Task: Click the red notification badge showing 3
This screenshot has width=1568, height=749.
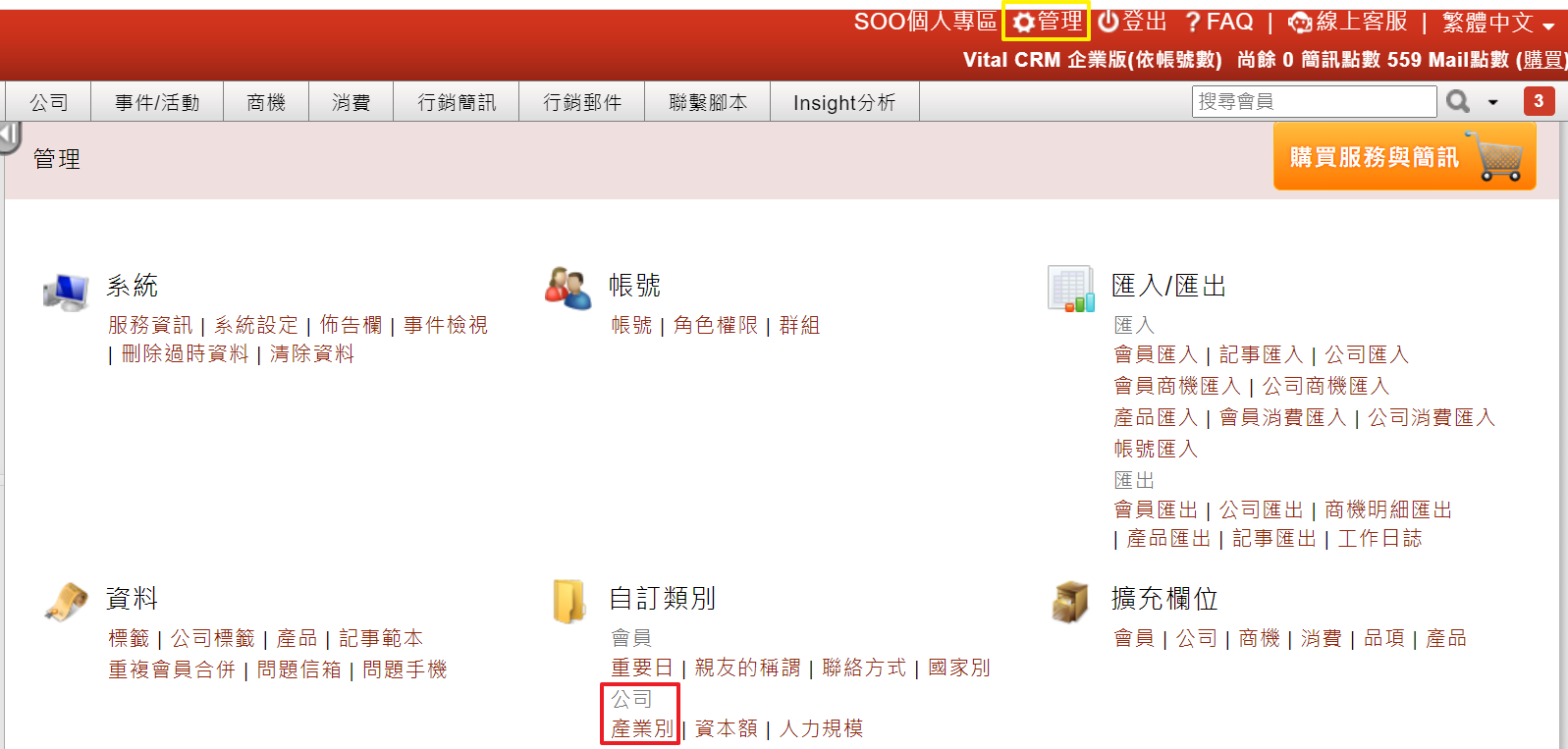Action: pyautogui.click(x=1539, y=101)
